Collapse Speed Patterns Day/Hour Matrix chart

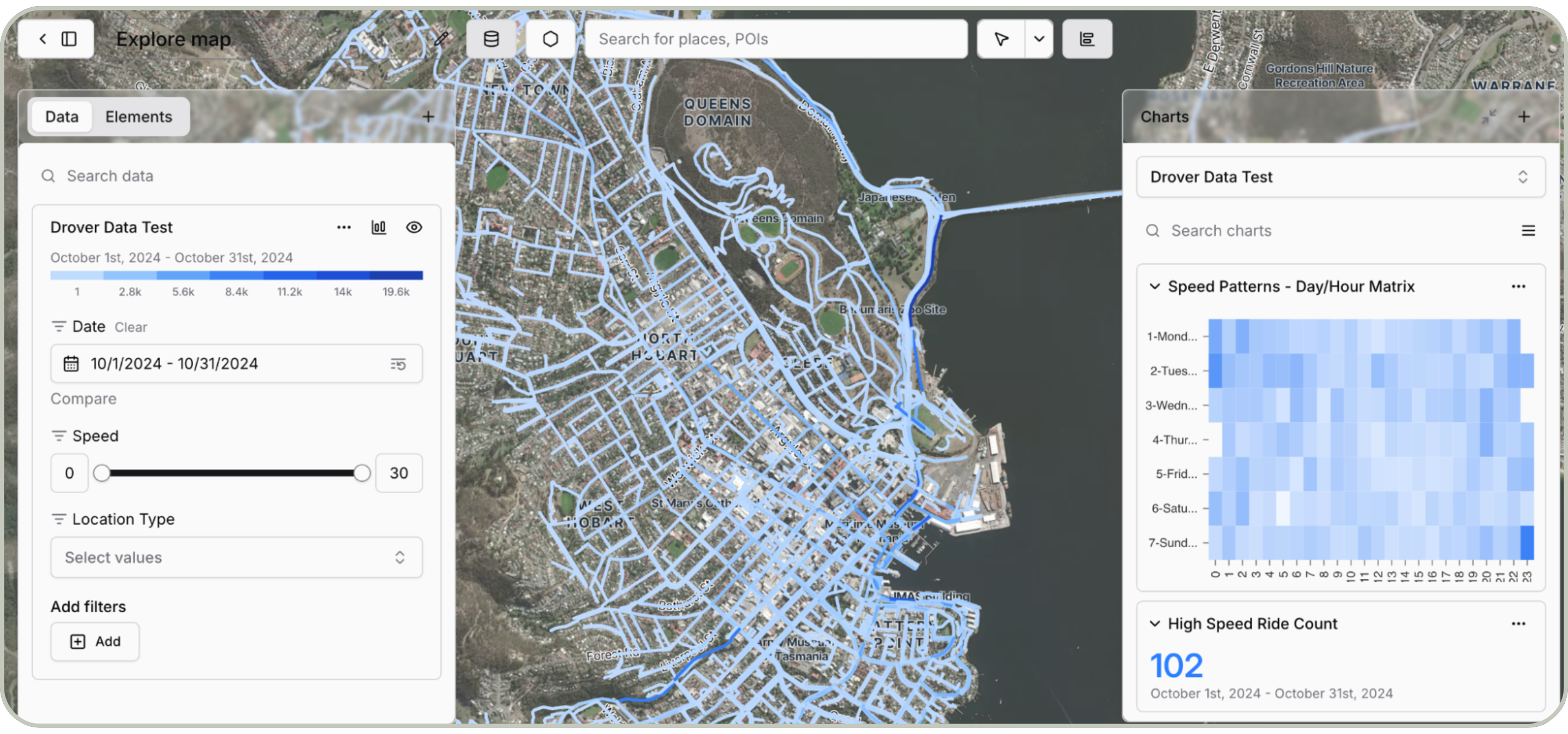pos(1155,286)
